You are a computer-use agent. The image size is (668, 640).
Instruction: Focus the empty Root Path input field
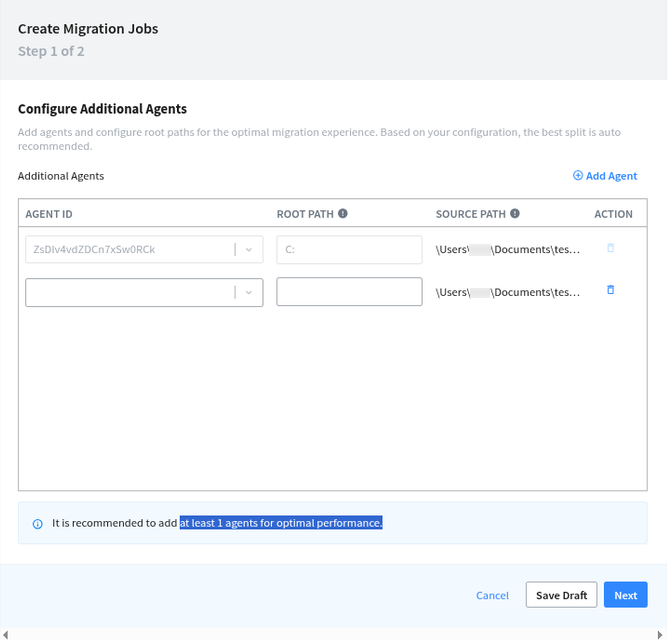click(x=349, y=292)
